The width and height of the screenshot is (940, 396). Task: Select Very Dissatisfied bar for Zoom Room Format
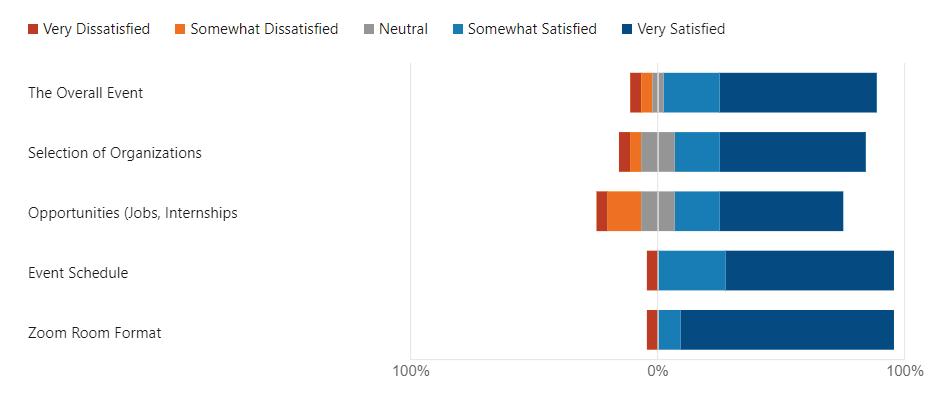[x=652, y=330]
